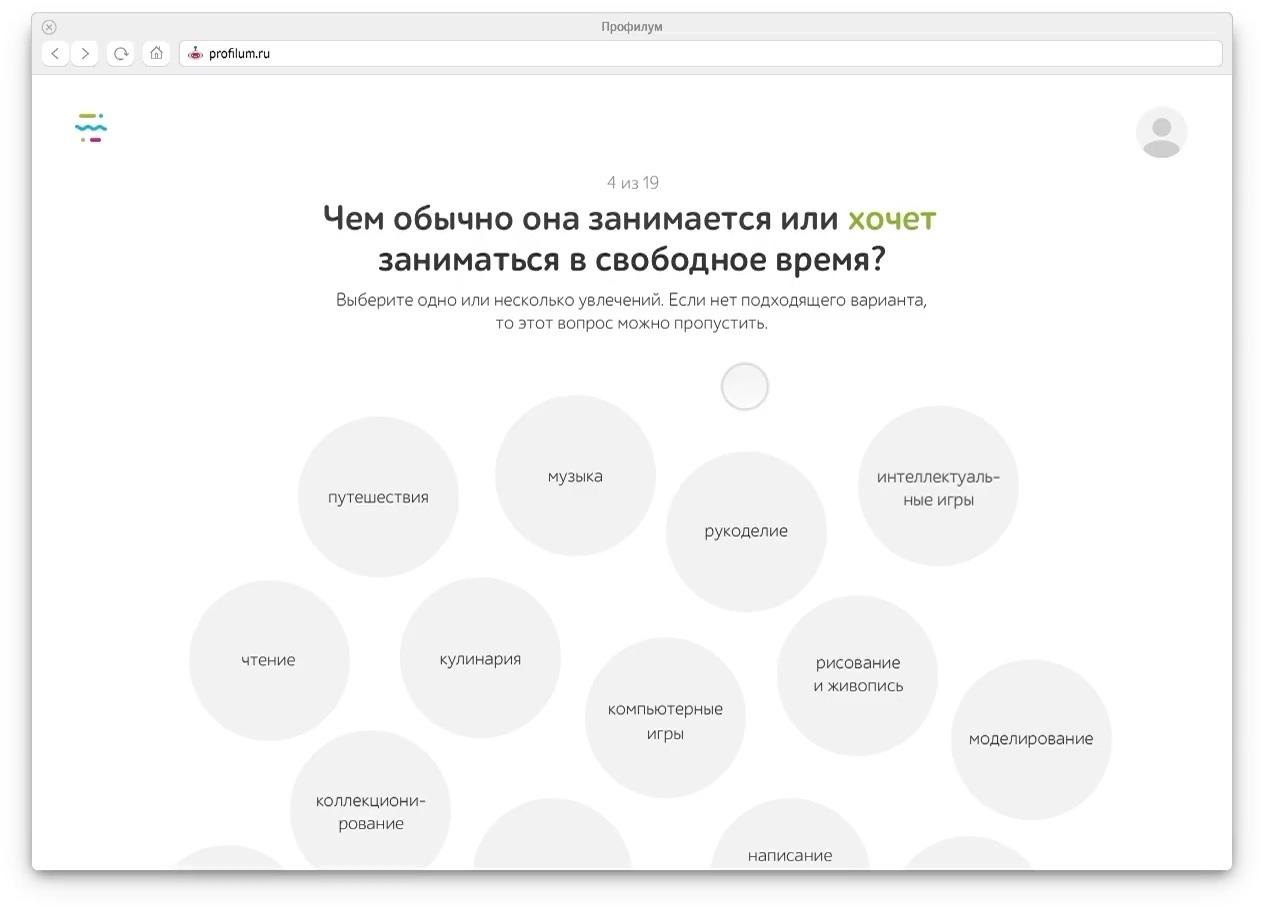Click the site favicon in the address bar
The width and height of the screenshot is (1264, 908).
pyautogui.click(x=195, y=54)
